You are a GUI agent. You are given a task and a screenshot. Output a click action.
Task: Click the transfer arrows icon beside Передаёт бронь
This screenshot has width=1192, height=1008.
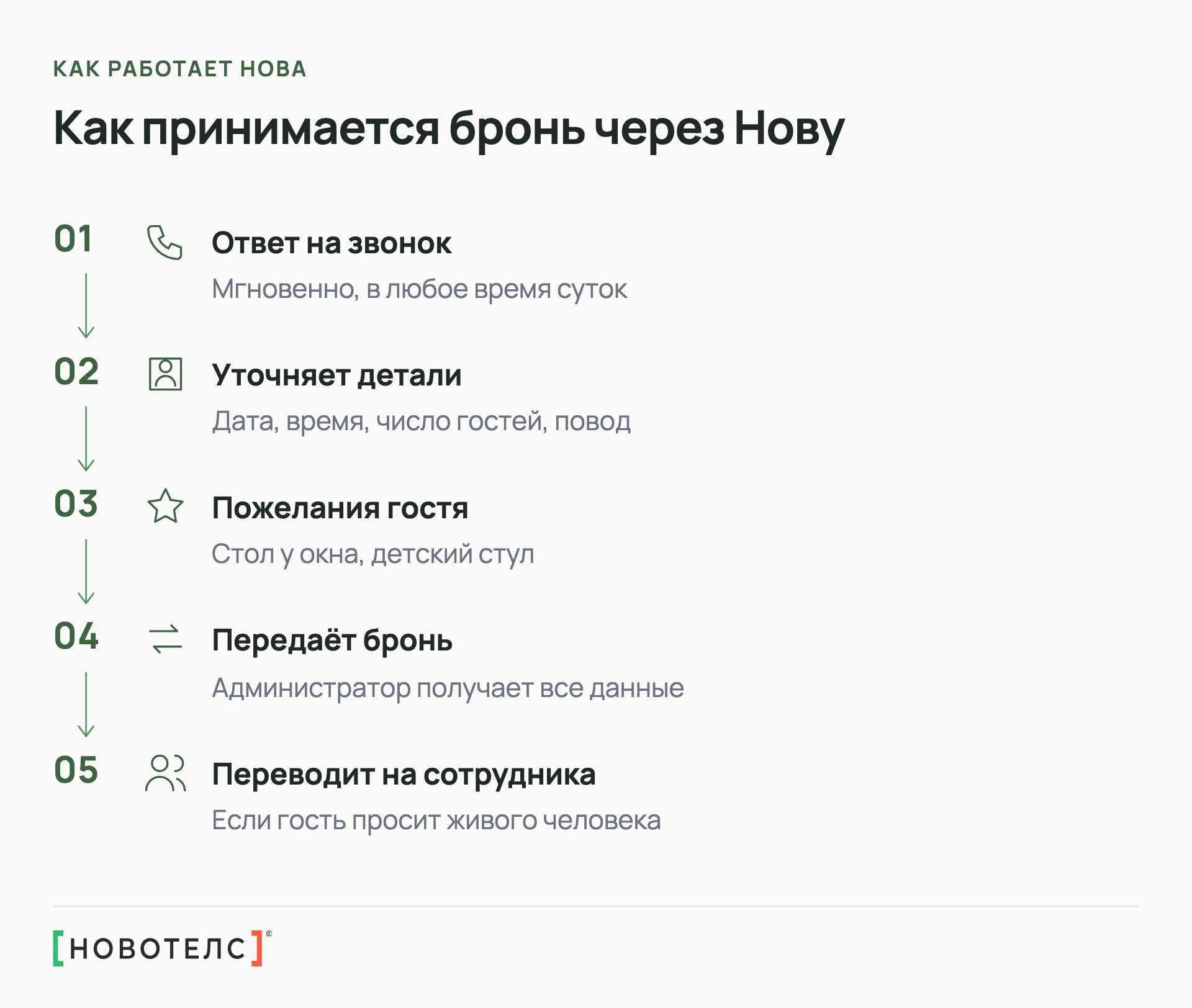pos(166,639)
